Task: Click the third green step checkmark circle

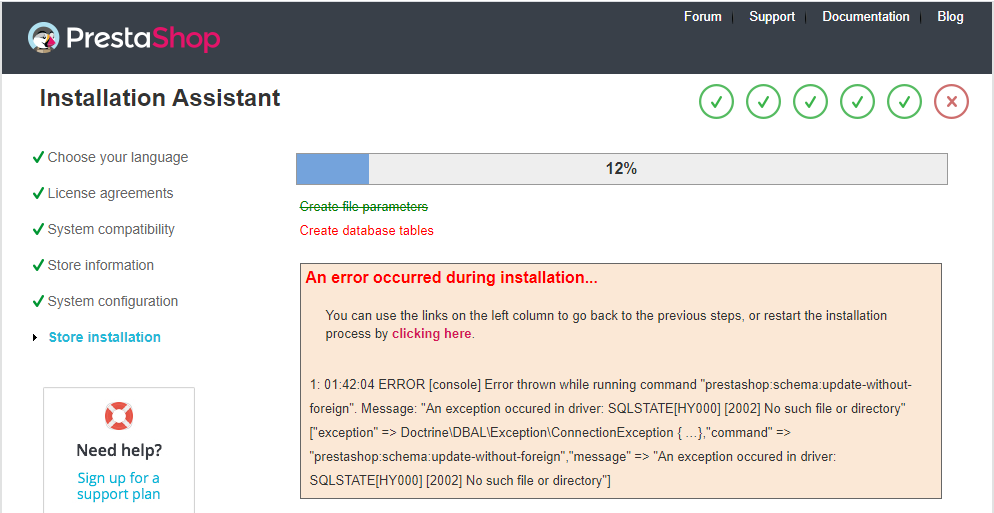Action: click(x=810, y=101)
